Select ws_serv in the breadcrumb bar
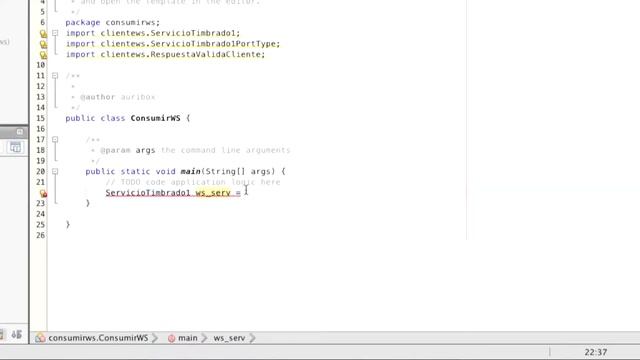 229,338
